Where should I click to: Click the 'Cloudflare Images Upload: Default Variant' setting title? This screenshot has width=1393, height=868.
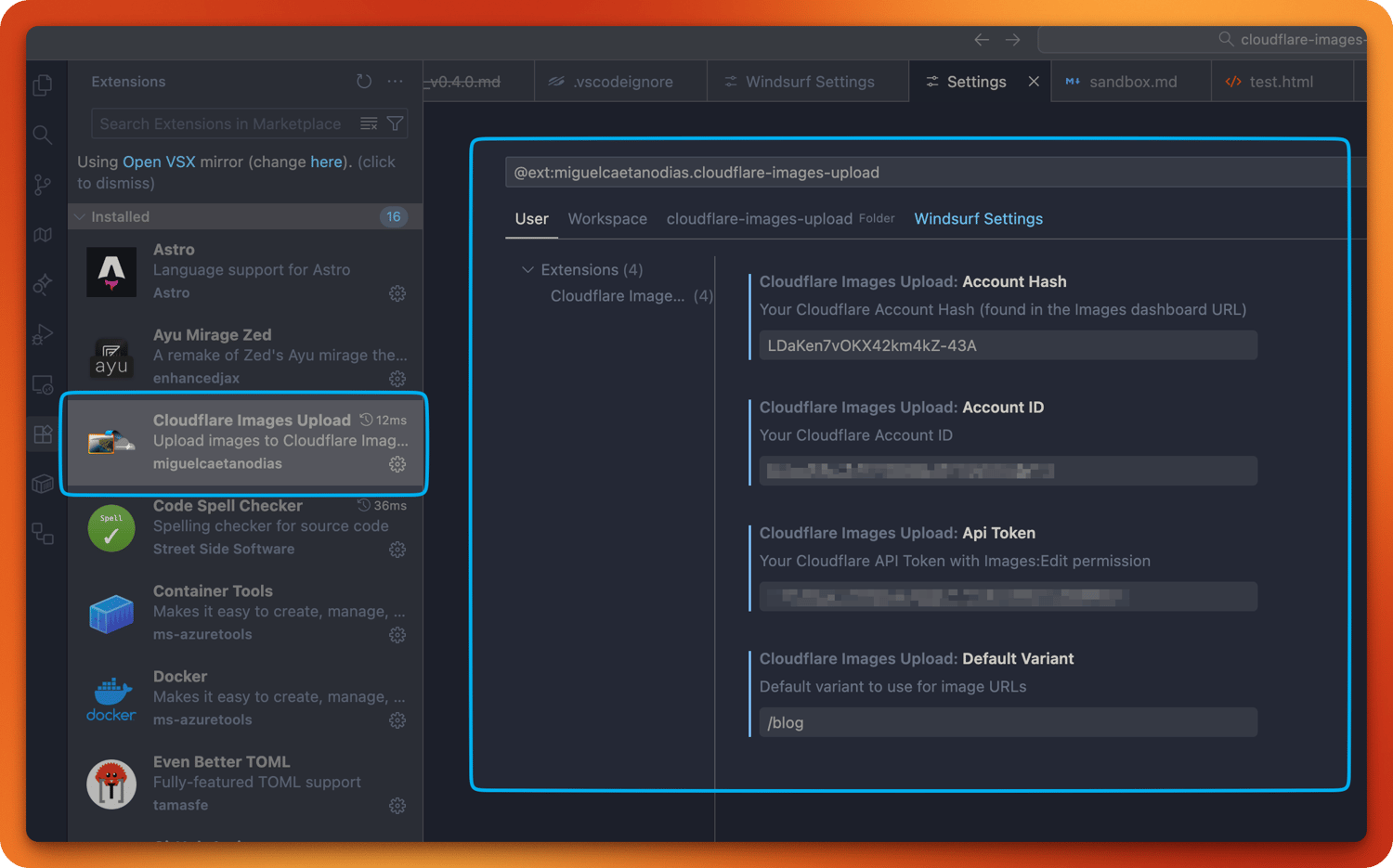click(x=917, y=658)
